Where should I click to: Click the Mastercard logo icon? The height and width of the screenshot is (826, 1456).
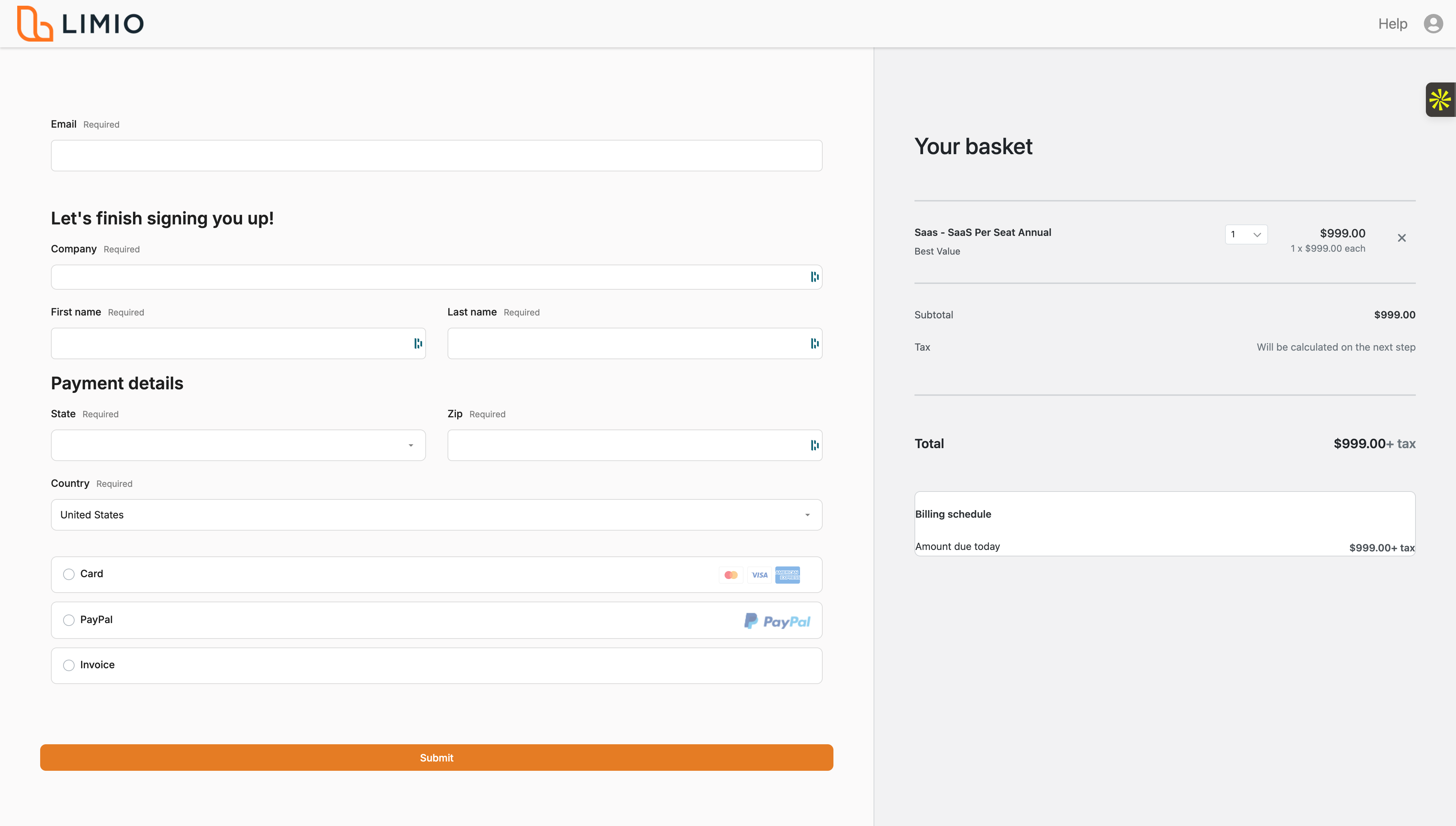coord(731,575)
